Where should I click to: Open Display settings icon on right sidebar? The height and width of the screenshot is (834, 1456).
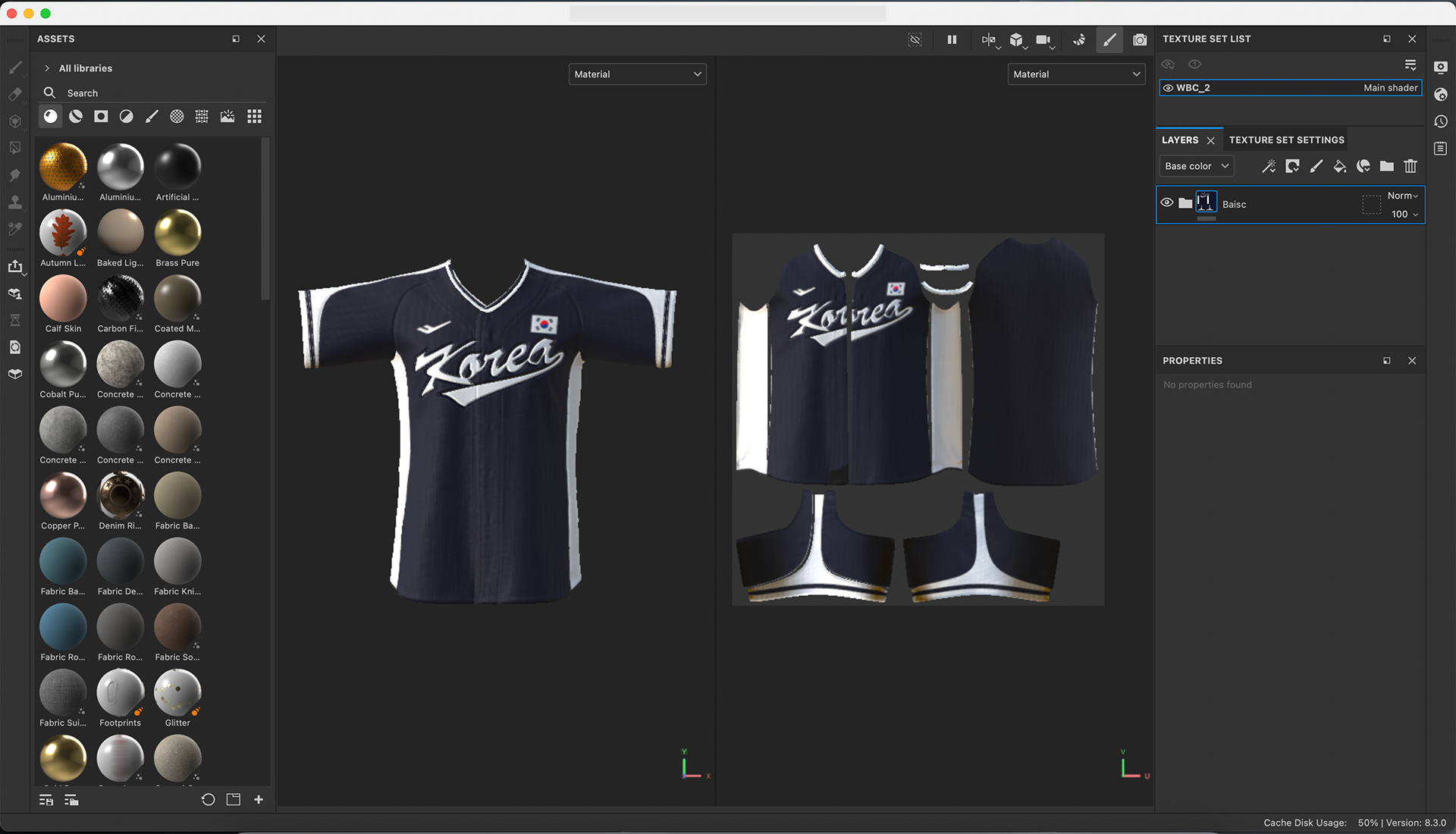coord(1441,67)
